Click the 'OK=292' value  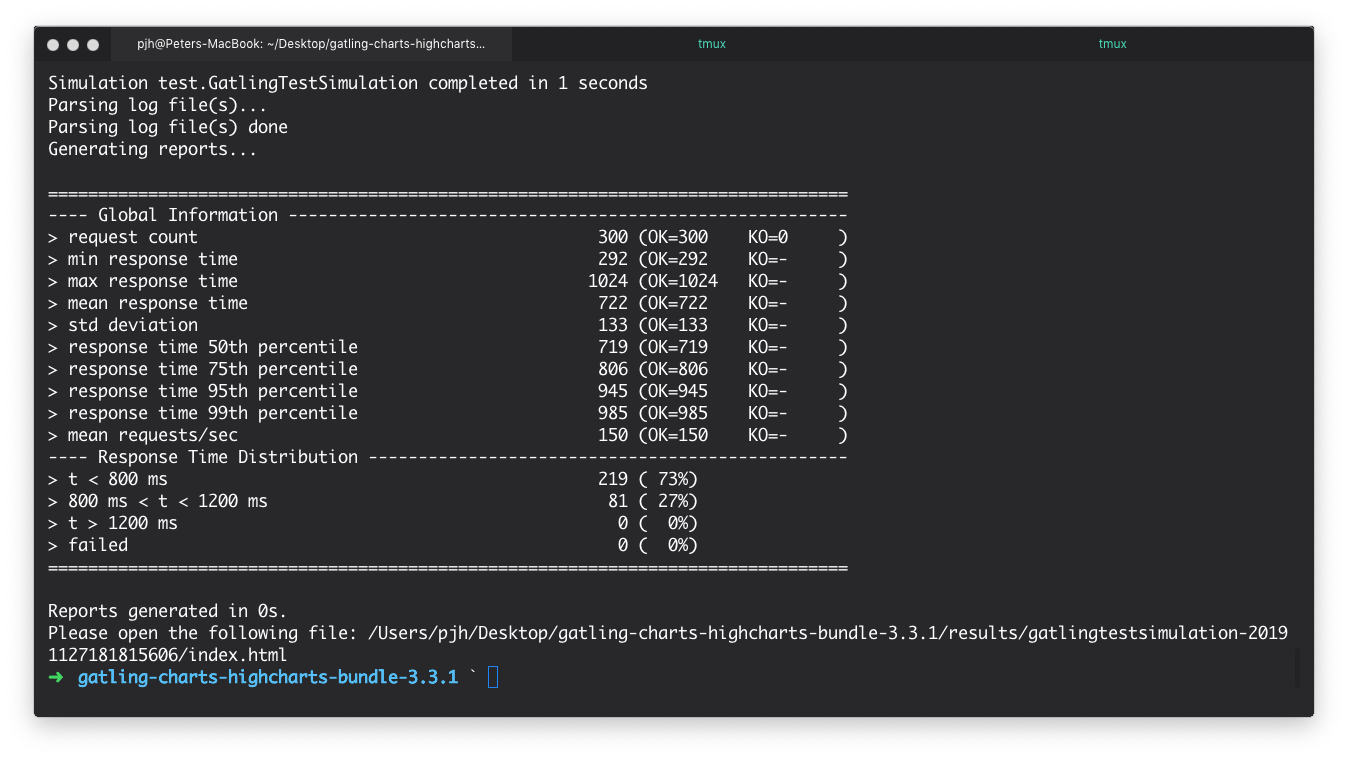678,259
